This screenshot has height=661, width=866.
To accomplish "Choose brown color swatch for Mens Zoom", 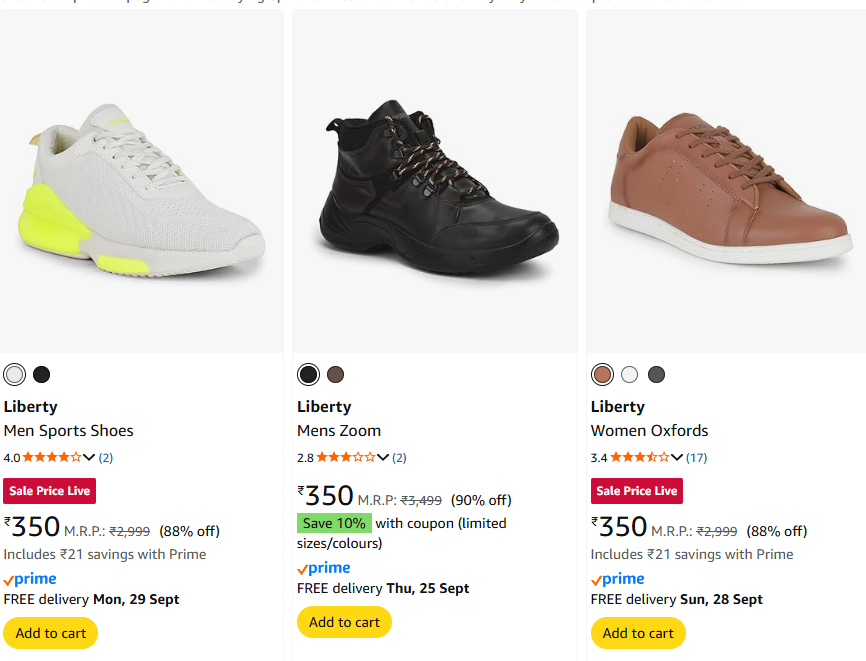I will 336,375.
